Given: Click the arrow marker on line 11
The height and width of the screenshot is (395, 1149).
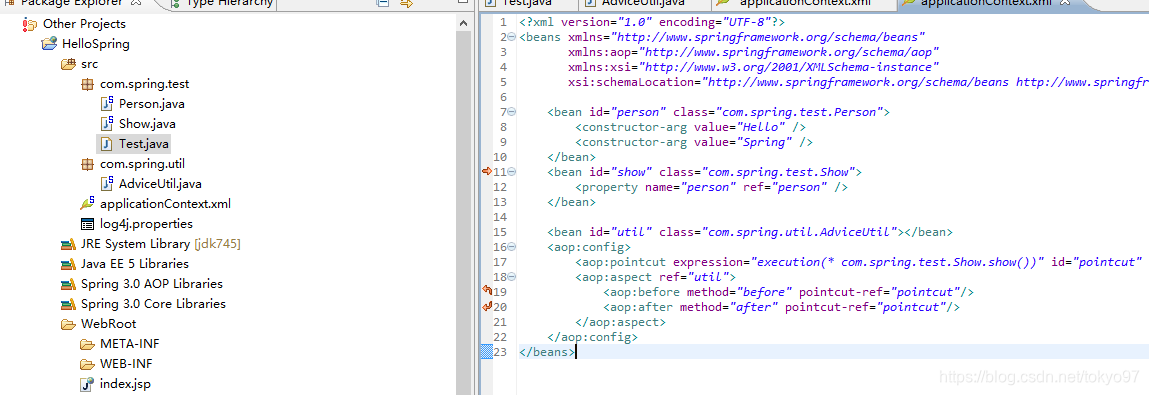Looking at the screenshot, I should 487,171.
